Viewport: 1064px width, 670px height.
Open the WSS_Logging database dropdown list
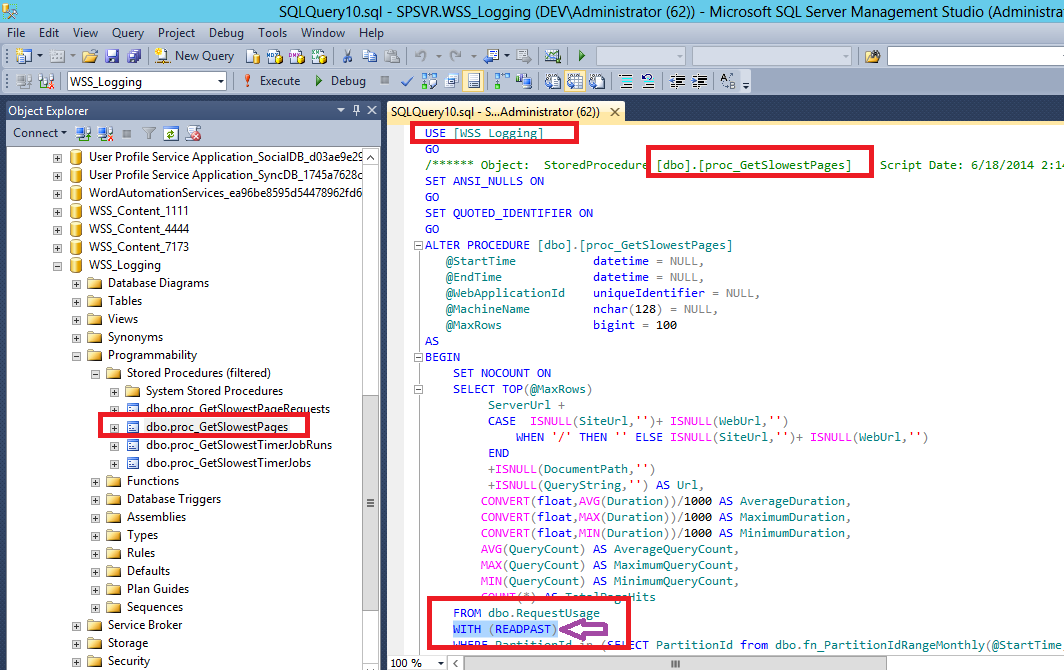pyautogui.click(x=223, y=80)
